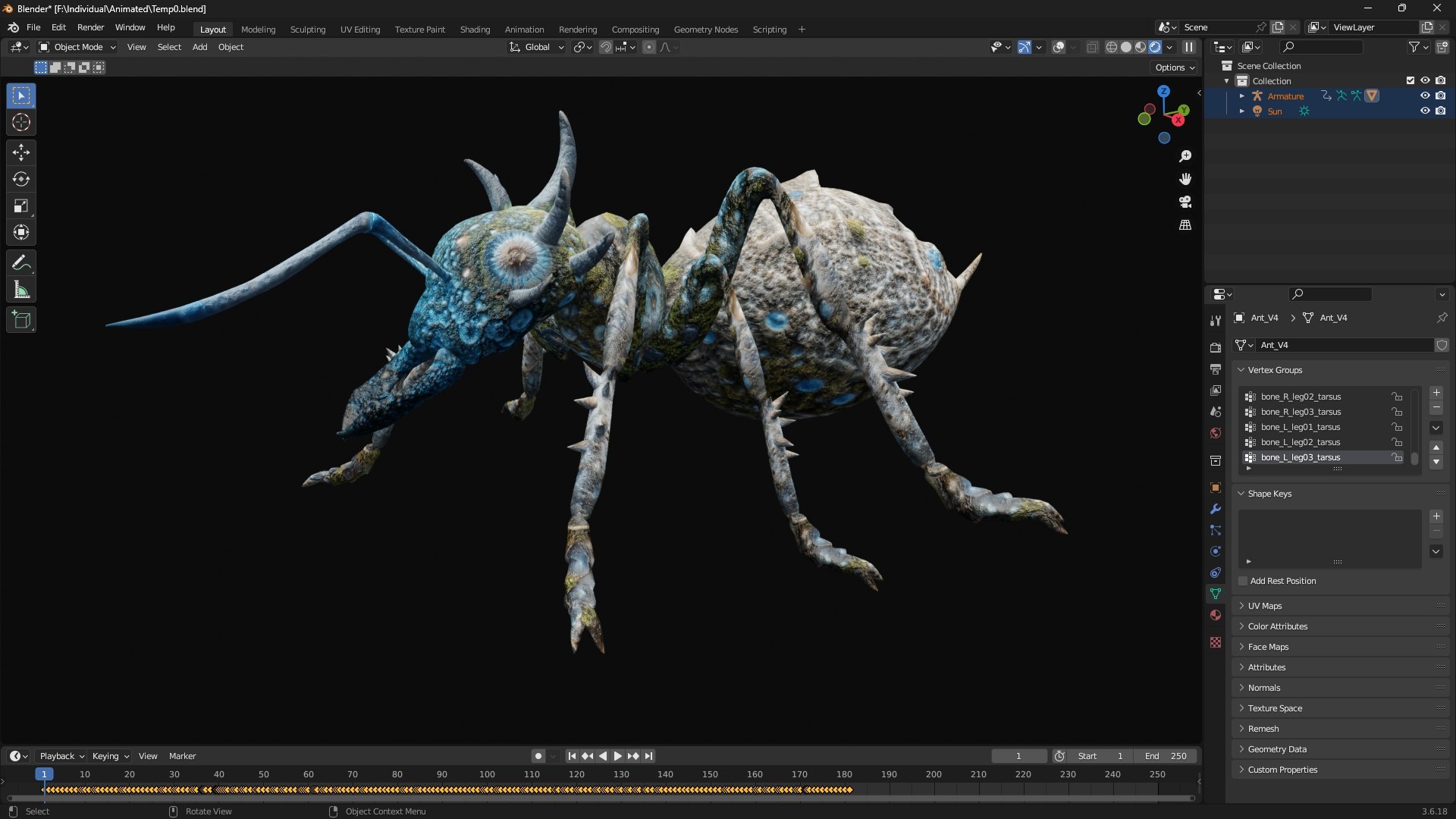1456x819 pixels.
Task: Select the Add Cube tool
Action: click(x=21, y=320)
